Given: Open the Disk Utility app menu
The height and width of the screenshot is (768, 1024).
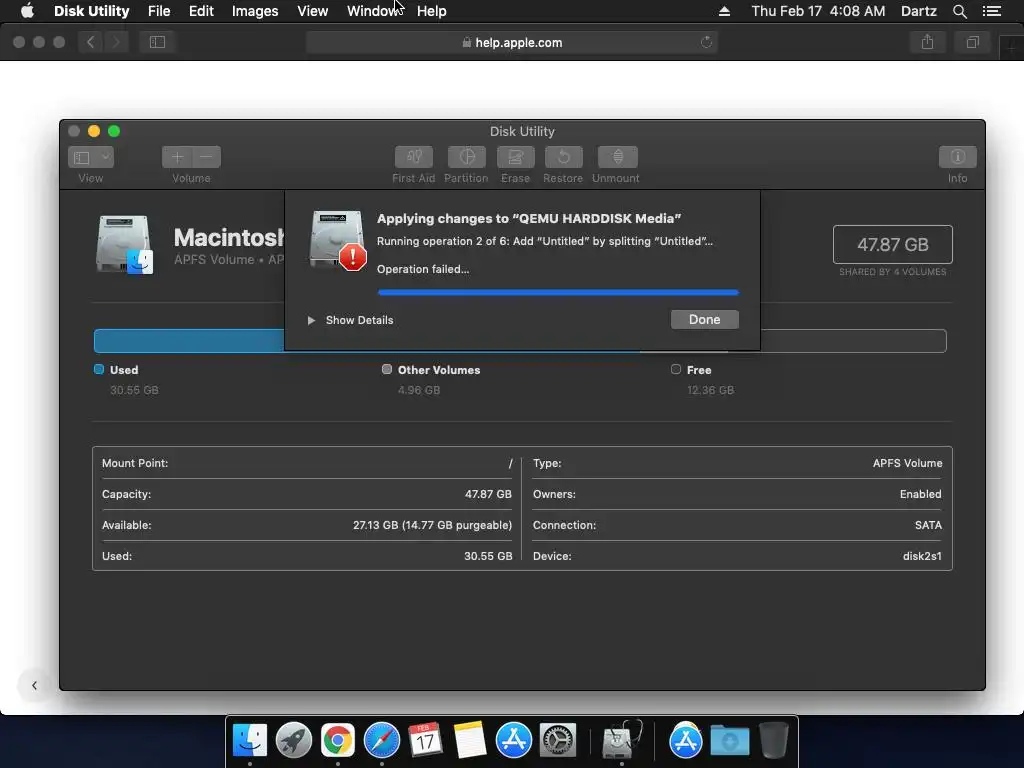Looking at the screenshot, I should tap(91, 11).
